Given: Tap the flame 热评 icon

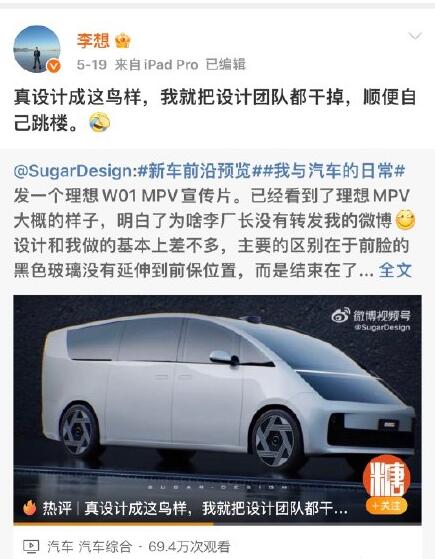Looking at the screenshot, I should (x=30, y=508).
